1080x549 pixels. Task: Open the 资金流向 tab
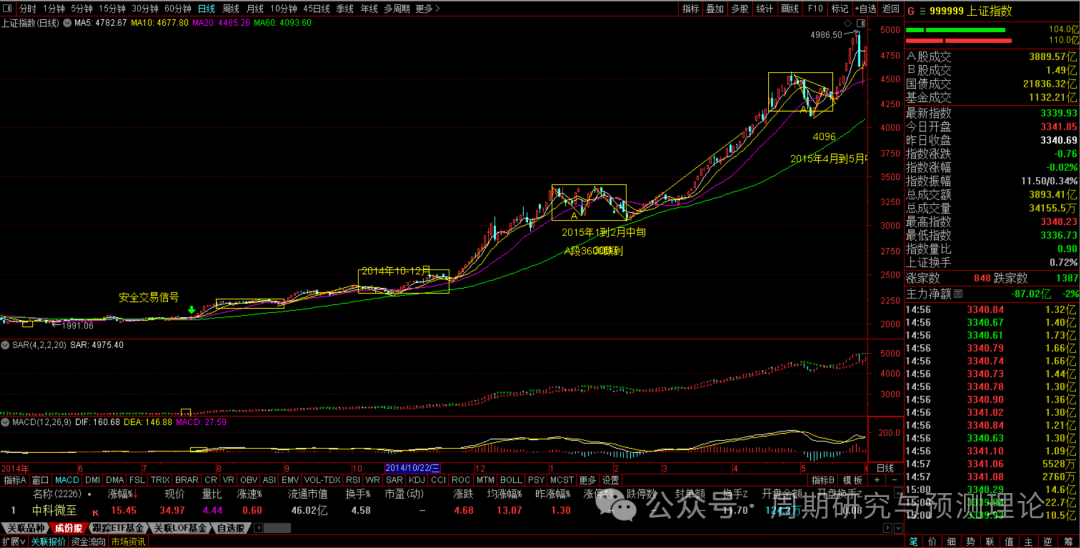[86, 541]
